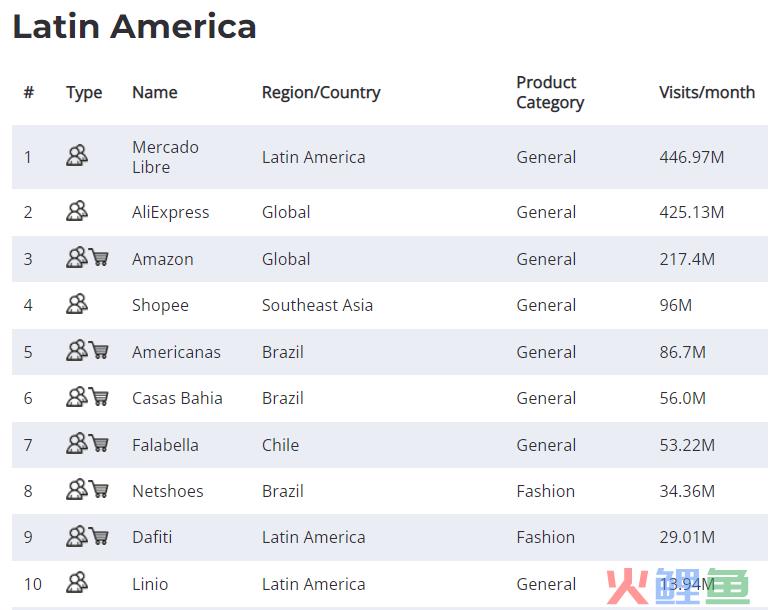Viewport: 774px width, 610px height.
Task: Click the people icon in Shopee row
Action: tap(77, 304)
